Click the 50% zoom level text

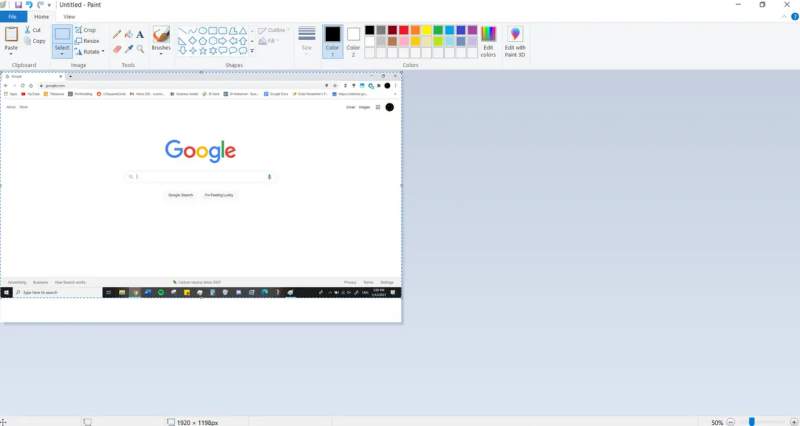tap(717, 422)
